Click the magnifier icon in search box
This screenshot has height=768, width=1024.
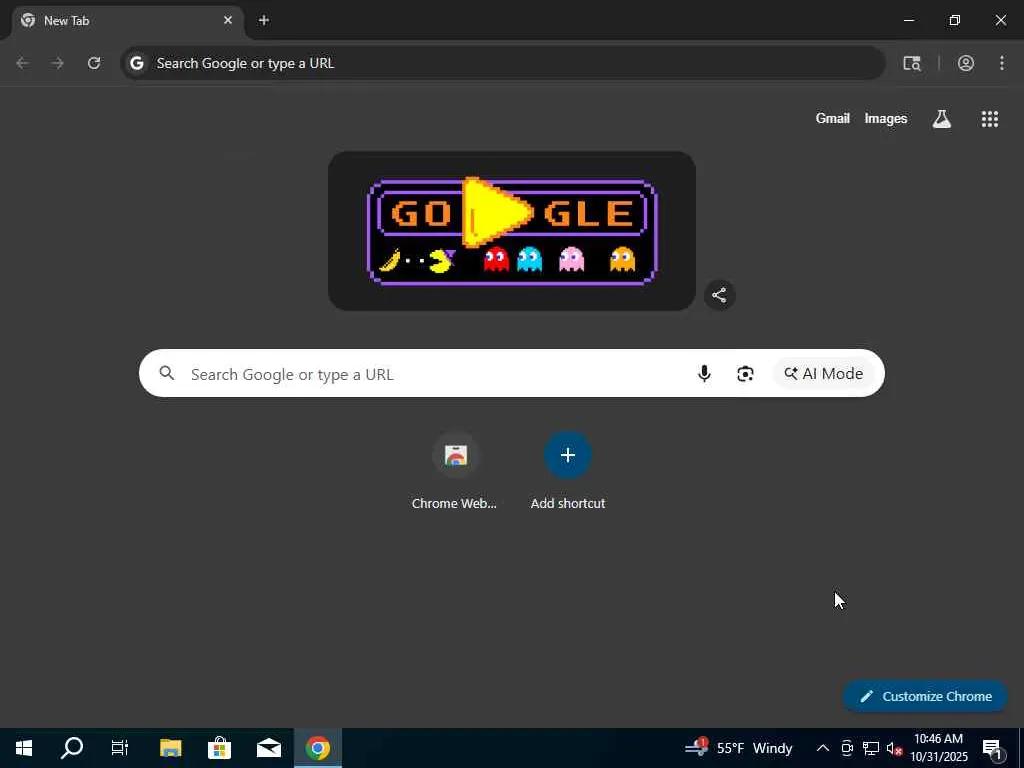tap(167, 373)
